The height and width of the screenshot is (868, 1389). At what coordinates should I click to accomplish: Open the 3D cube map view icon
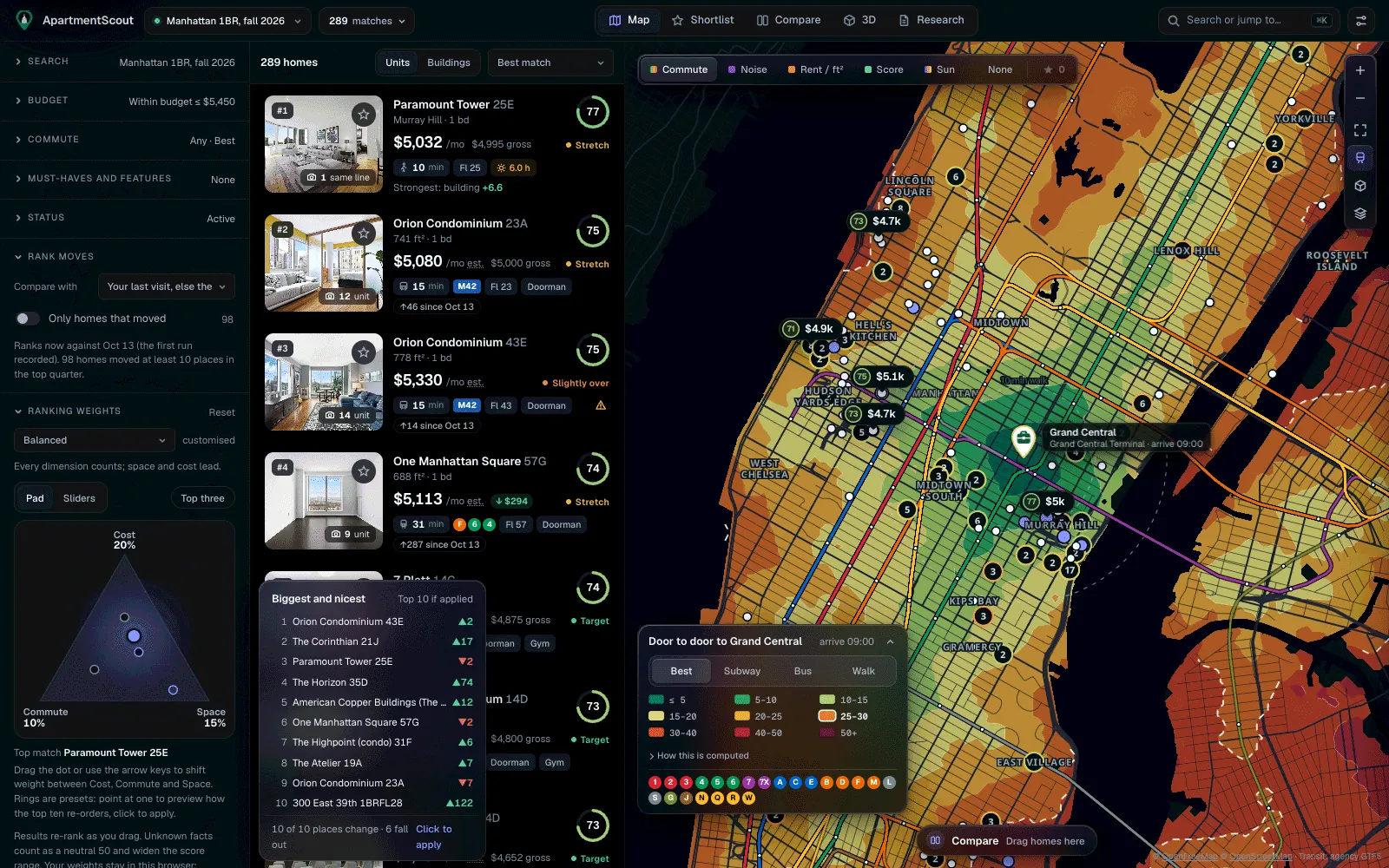click(1360, 186)
